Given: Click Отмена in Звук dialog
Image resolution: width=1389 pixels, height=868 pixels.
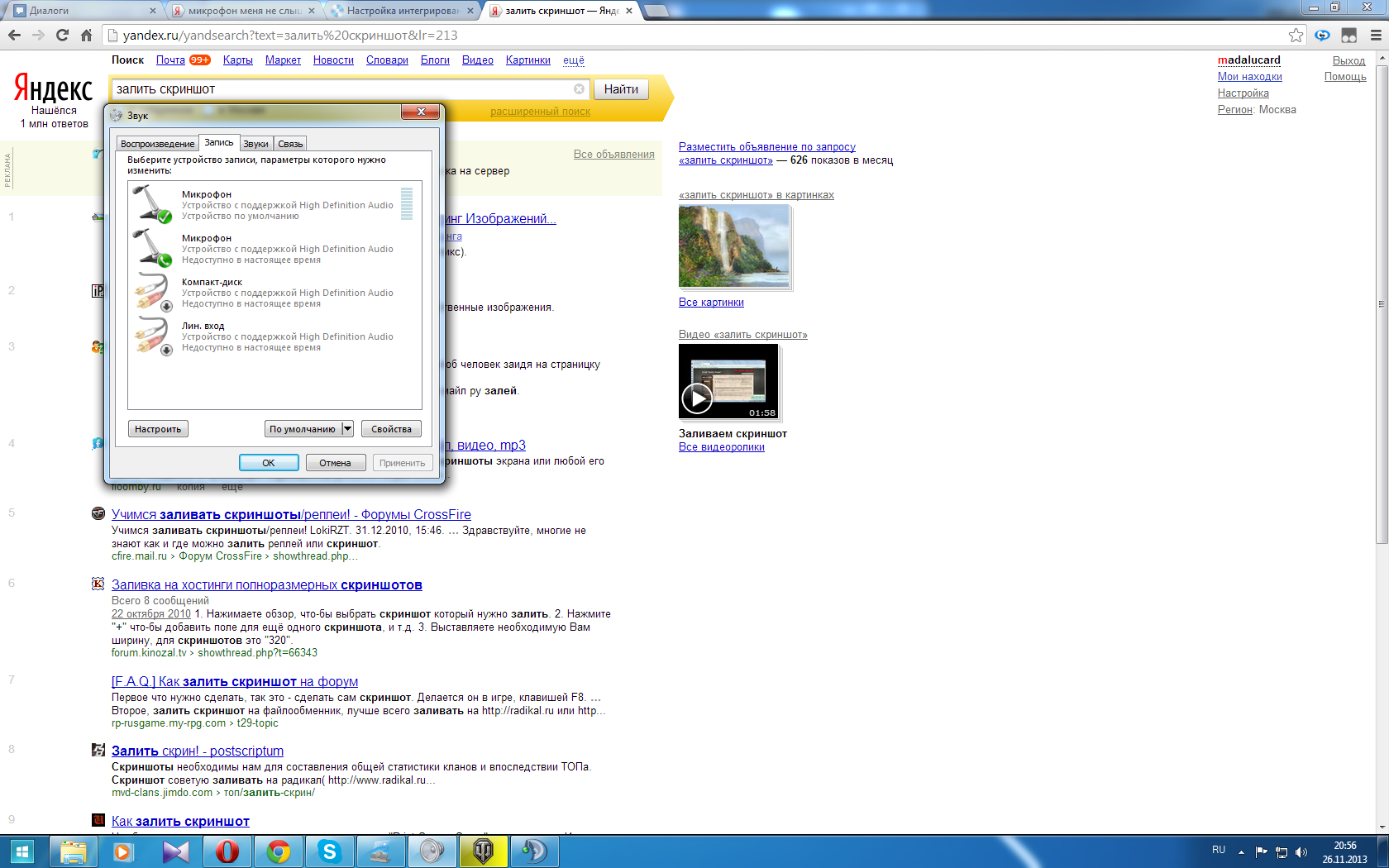Looking at the screenshot, I should [x=335, y=463].
